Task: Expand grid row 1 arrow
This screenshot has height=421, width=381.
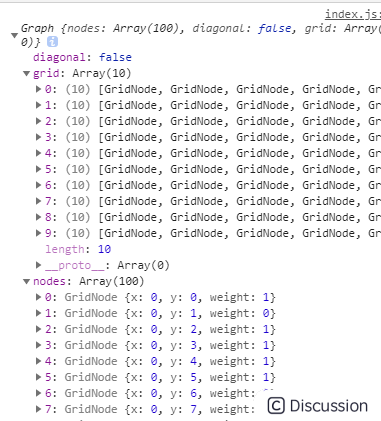Action: point(39,105)
